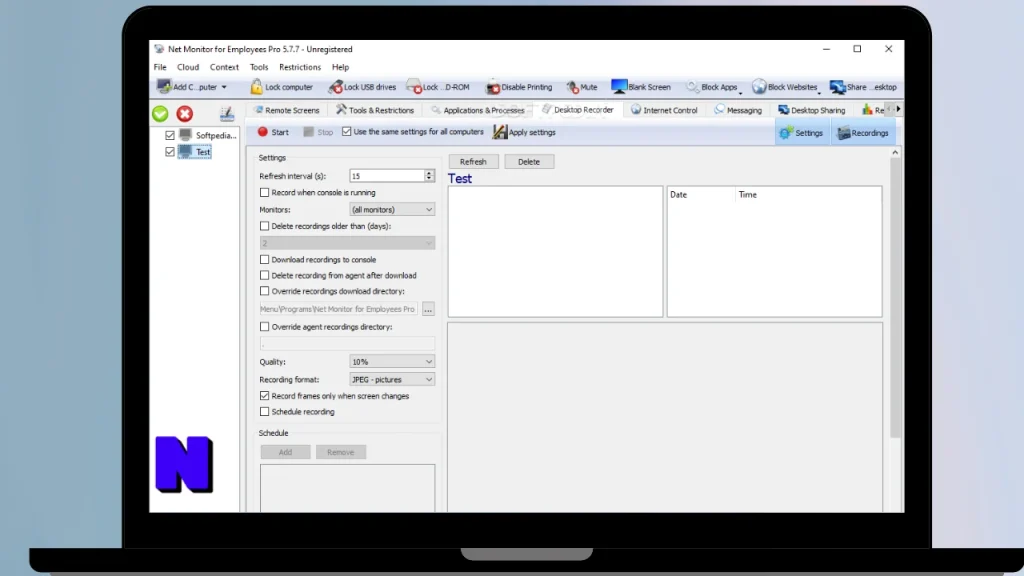The width and height of the screenshot is (1024, 576).
Task: Select the Softpedia computer icon in list
Action: pyautogui.click(x=185, y=135)
